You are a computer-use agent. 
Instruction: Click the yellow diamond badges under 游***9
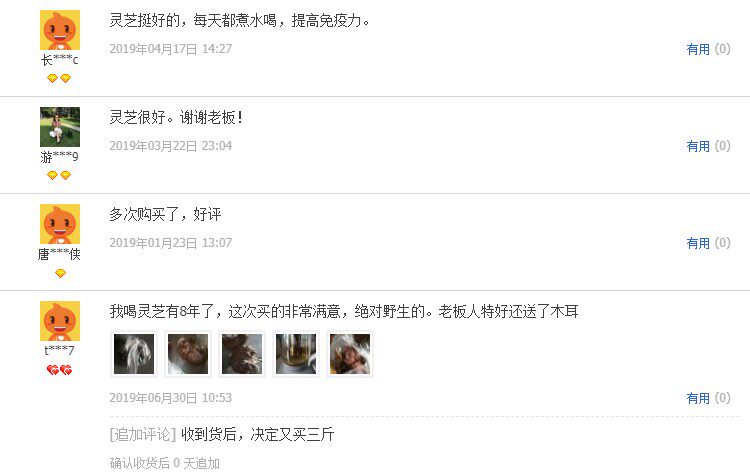point(59,175)
